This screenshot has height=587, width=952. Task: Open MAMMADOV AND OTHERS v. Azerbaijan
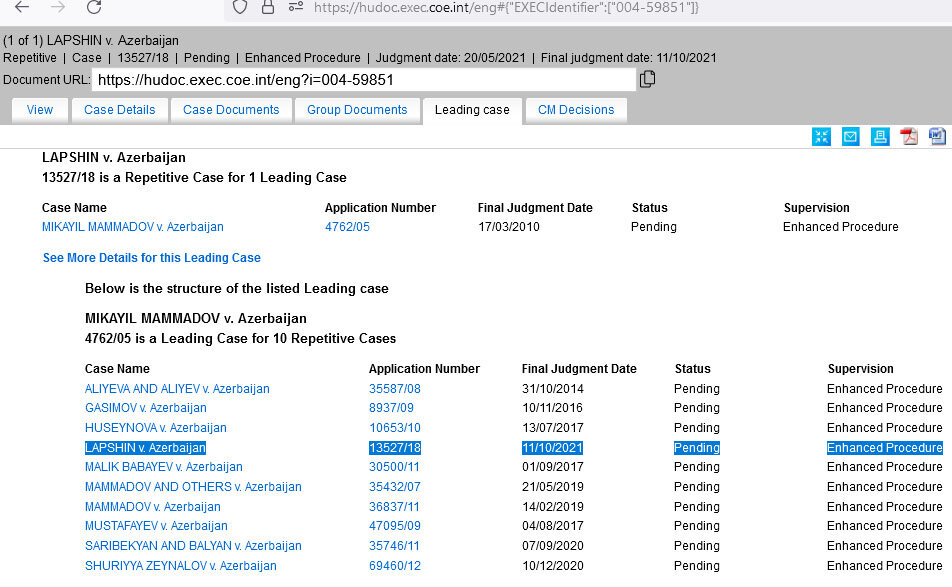(x=193, y=486)
